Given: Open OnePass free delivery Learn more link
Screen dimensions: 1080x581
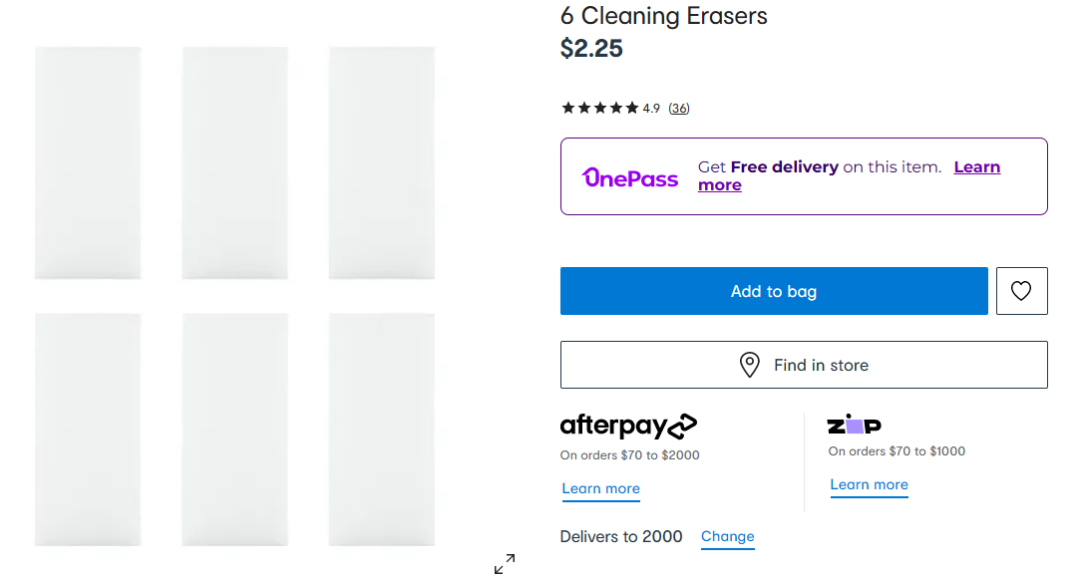Looking at the screenshot, I should 976,168.
